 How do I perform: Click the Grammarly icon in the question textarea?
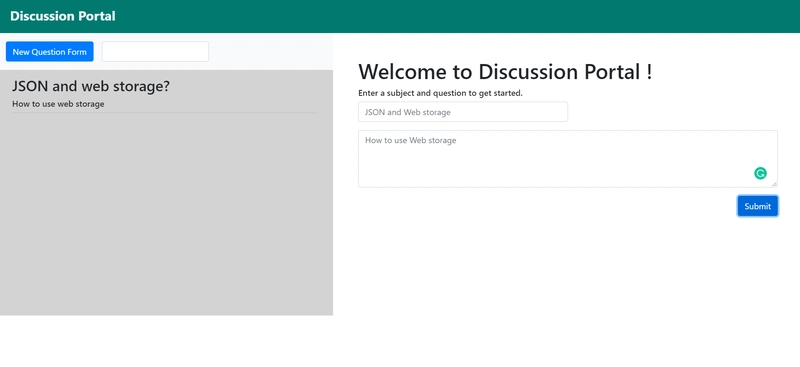(760, 174)
